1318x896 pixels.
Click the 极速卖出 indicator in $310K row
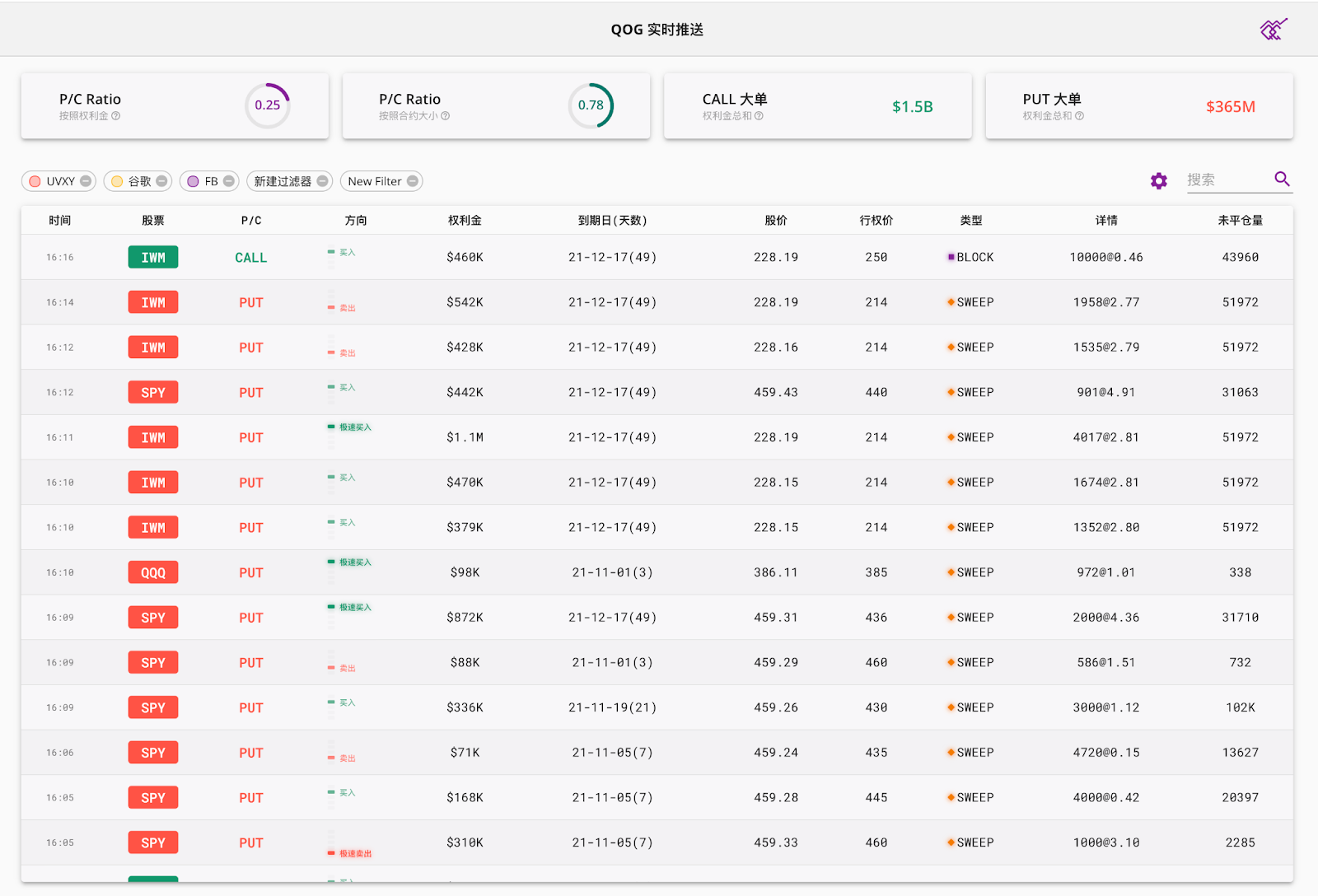pyautogui.click(x=350, y=853)
